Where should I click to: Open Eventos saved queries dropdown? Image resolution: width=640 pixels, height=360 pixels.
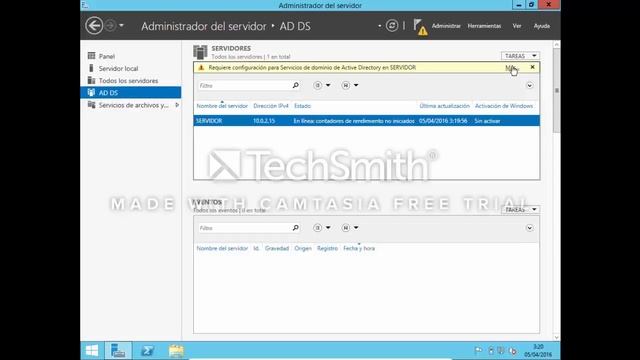[350, 228]
